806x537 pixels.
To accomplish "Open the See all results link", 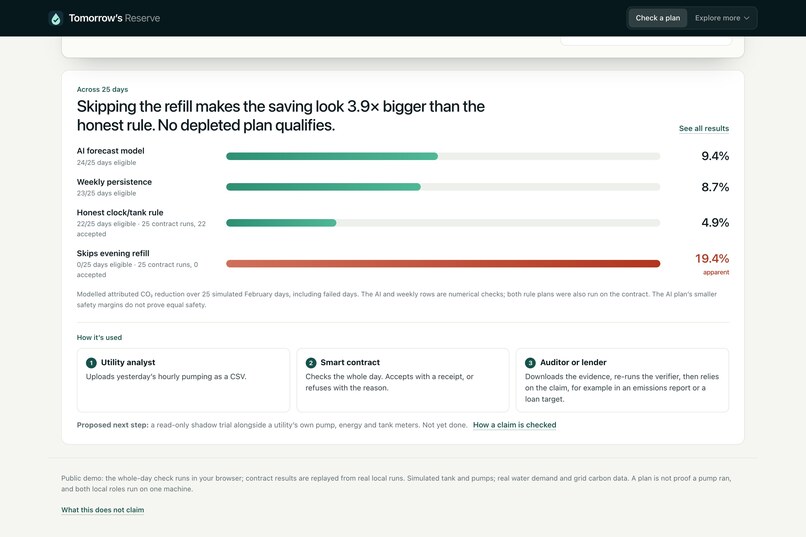I will (704, 128).
